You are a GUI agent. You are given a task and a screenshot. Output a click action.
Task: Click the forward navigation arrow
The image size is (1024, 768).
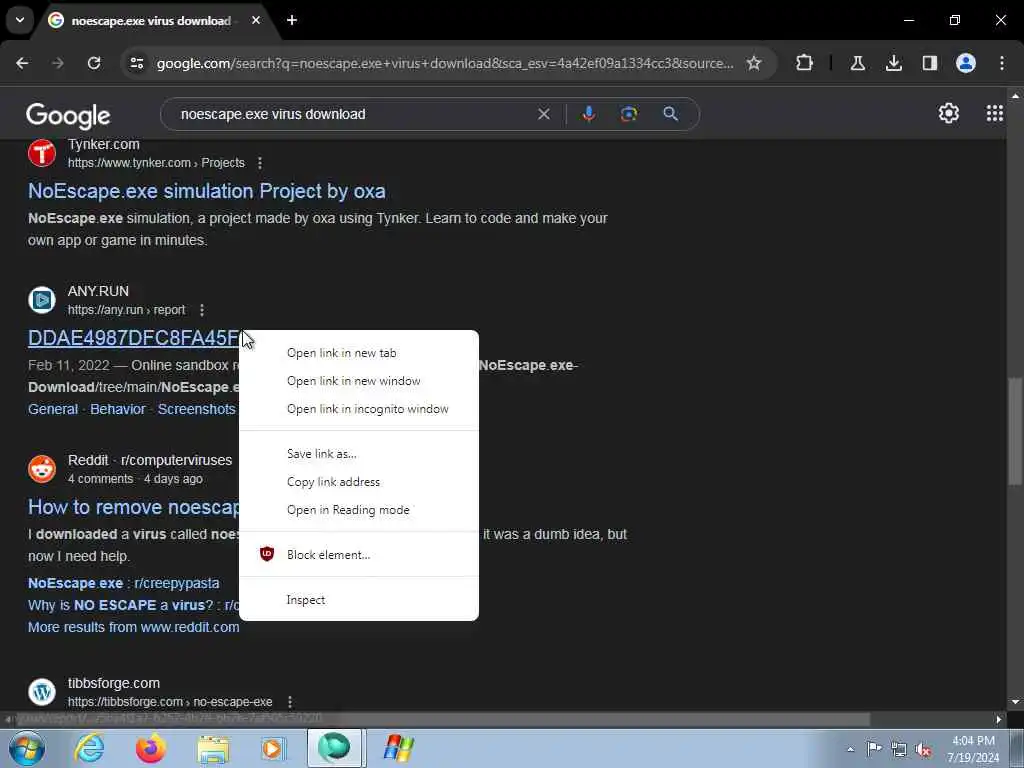tap(58, 63)
